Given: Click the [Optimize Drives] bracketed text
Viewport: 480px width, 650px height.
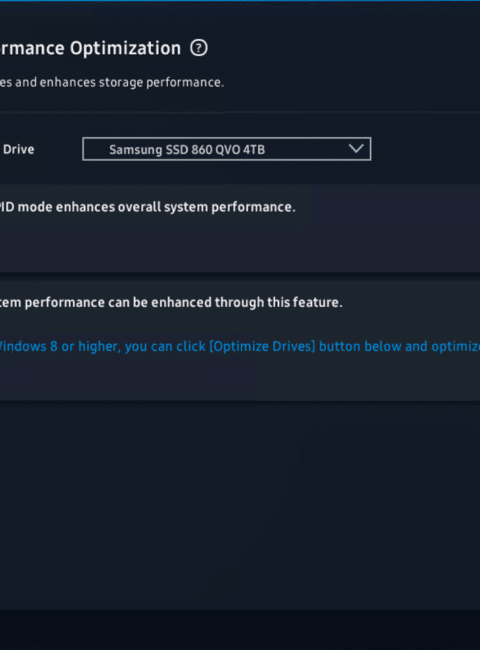Looking at the screenshot, I should click(262, 346).
